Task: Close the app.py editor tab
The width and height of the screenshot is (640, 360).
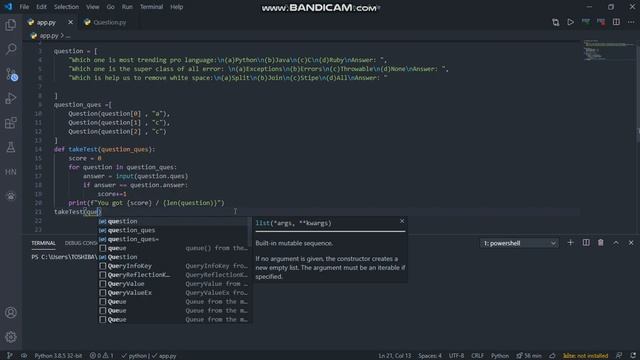Action: click(x=70, y=22)
